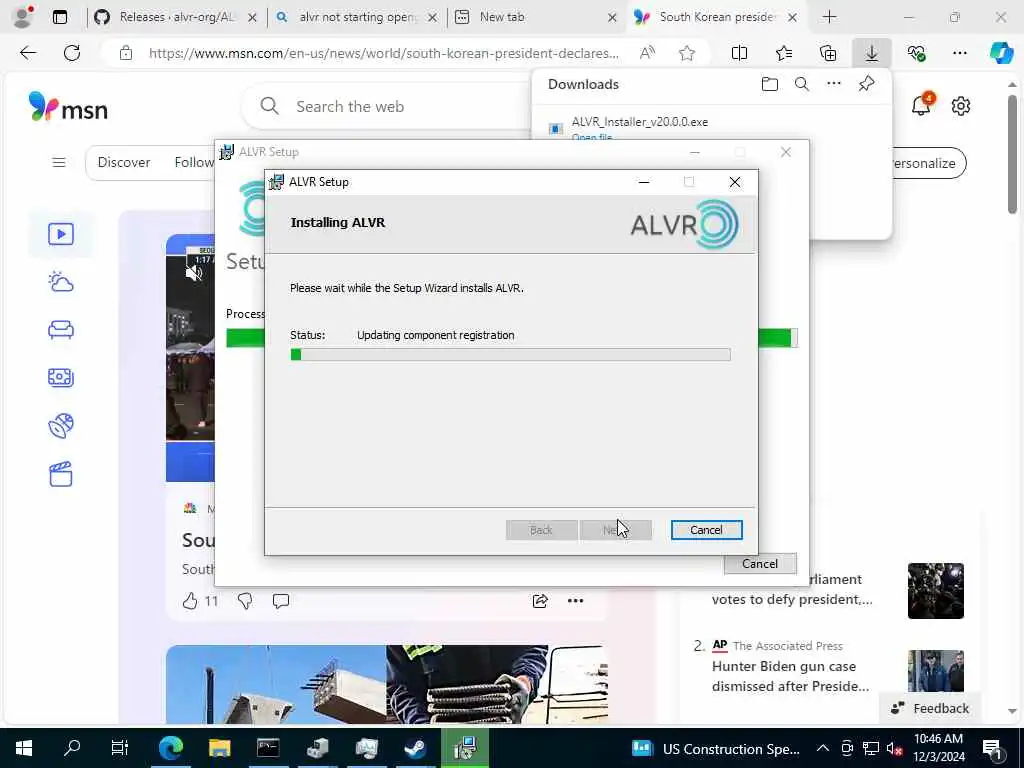The image size is (1024, 768).
Task: Toggle the Downloads toolbar button
Action: (x=872, y=54)
